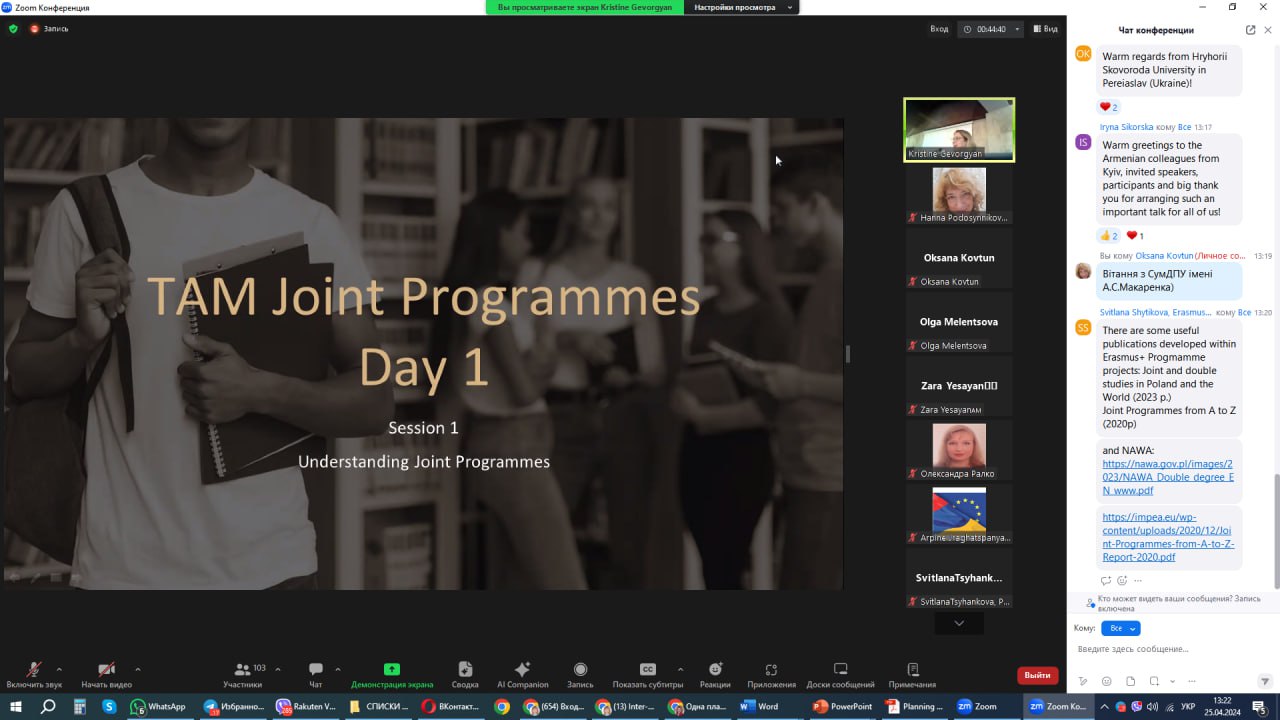Open Примечания notes icon
This screenshot has height=720, width=1280.
point(912,671)
